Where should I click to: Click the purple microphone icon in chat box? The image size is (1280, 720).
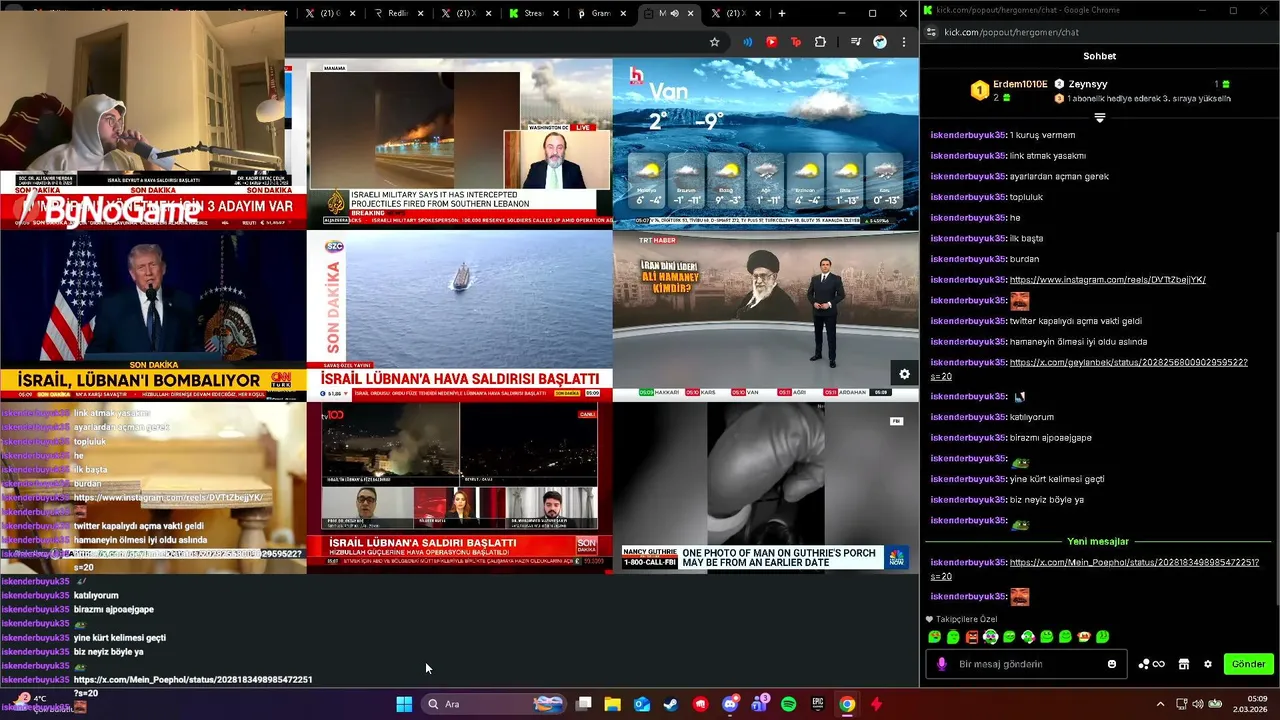coord(941,664)
